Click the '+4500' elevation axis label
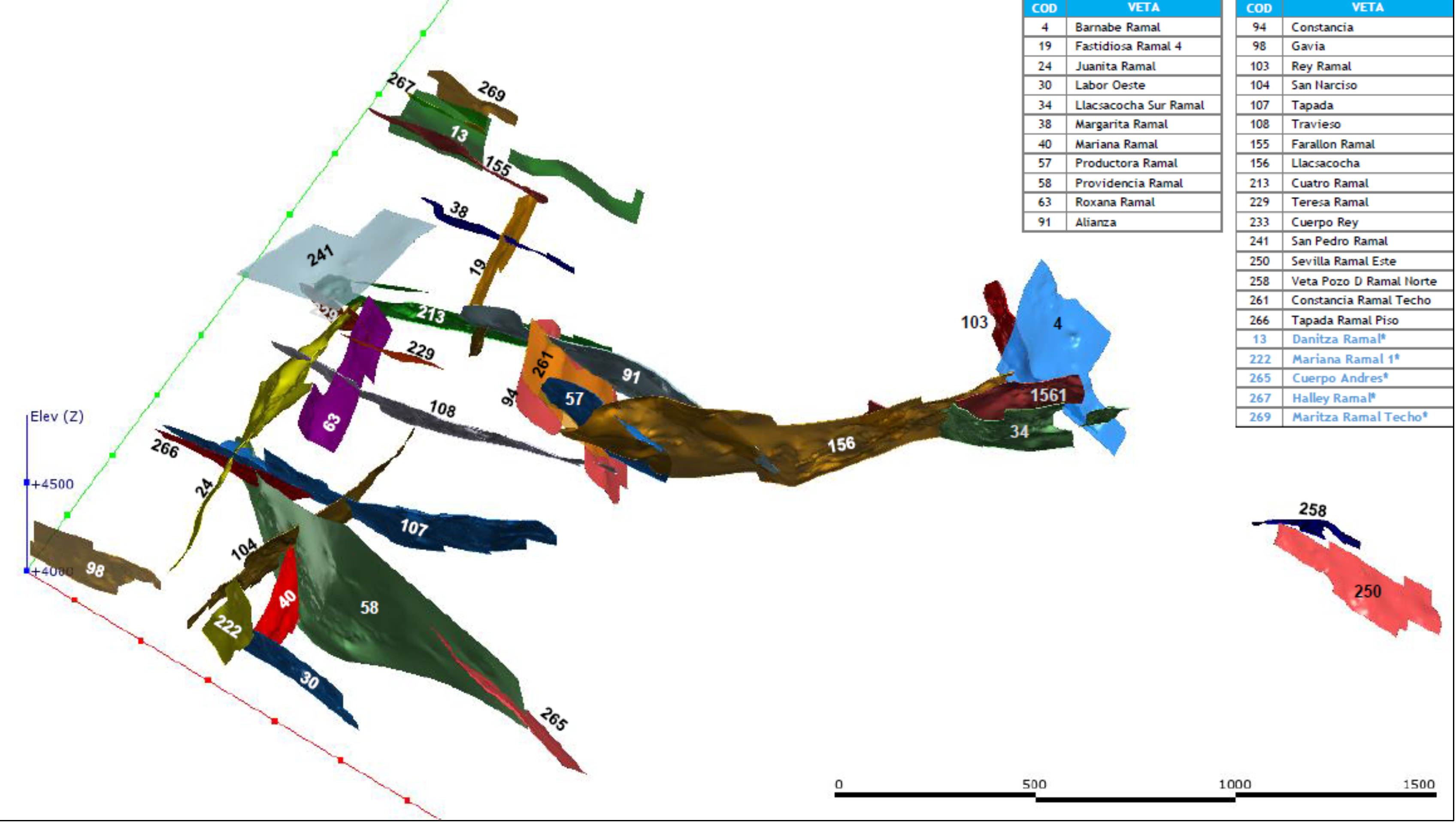The height and width of the screenshot is (823, 1456). [x=52, y=484]
